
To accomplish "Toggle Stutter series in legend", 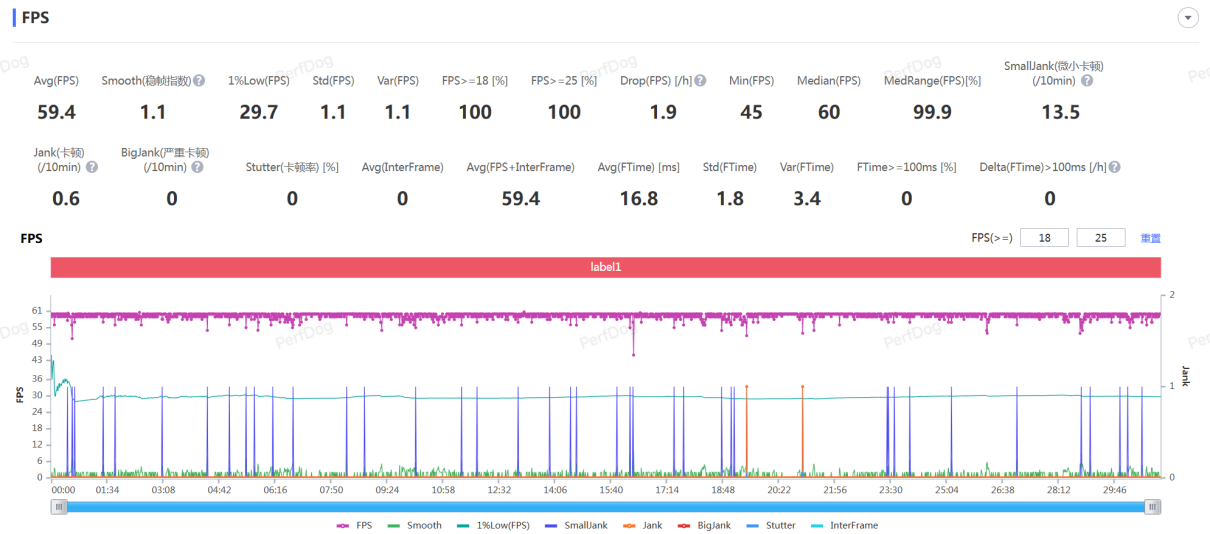I will tap(771, 525).
